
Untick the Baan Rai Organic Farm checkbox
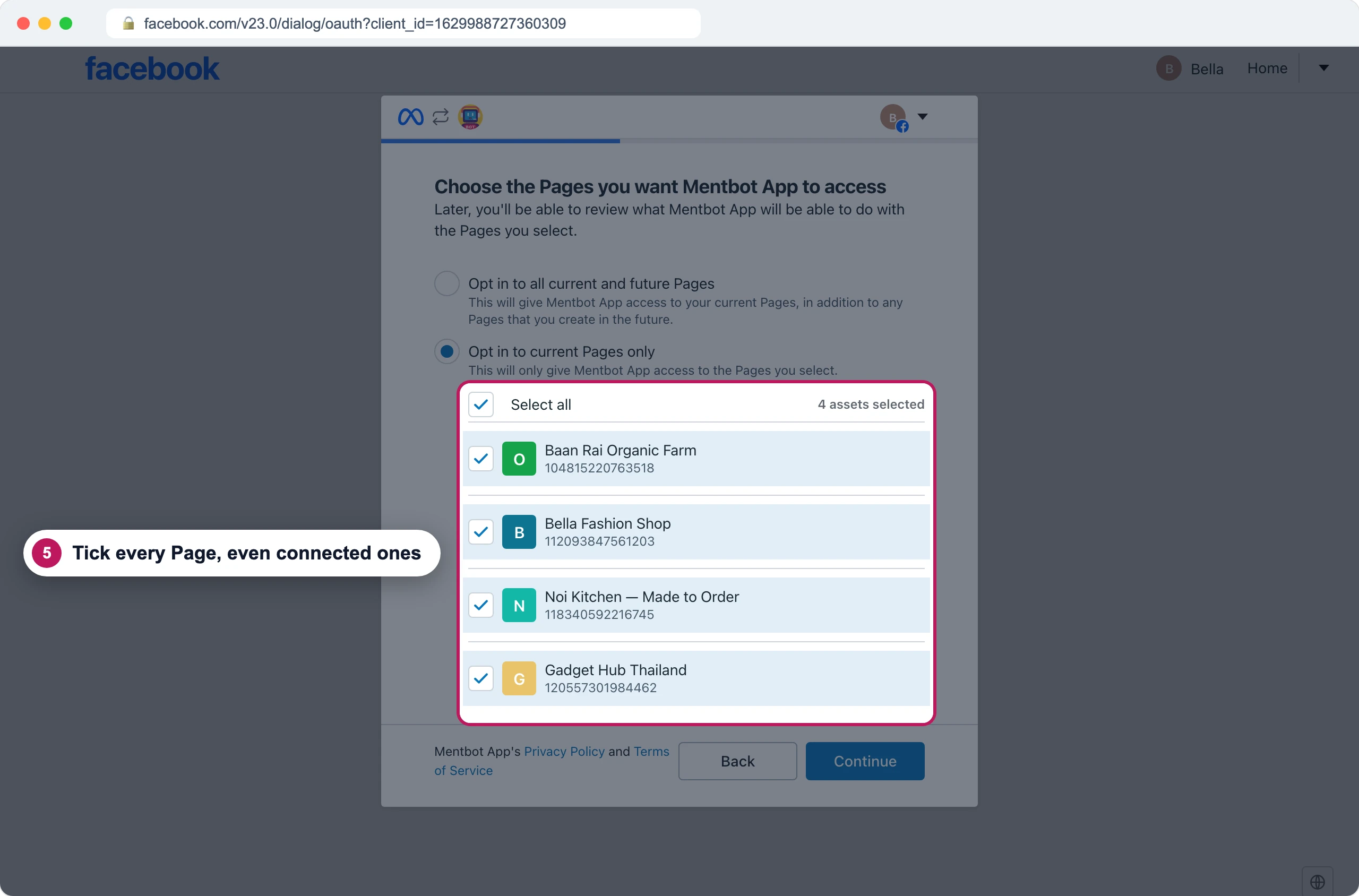point(480,459)
